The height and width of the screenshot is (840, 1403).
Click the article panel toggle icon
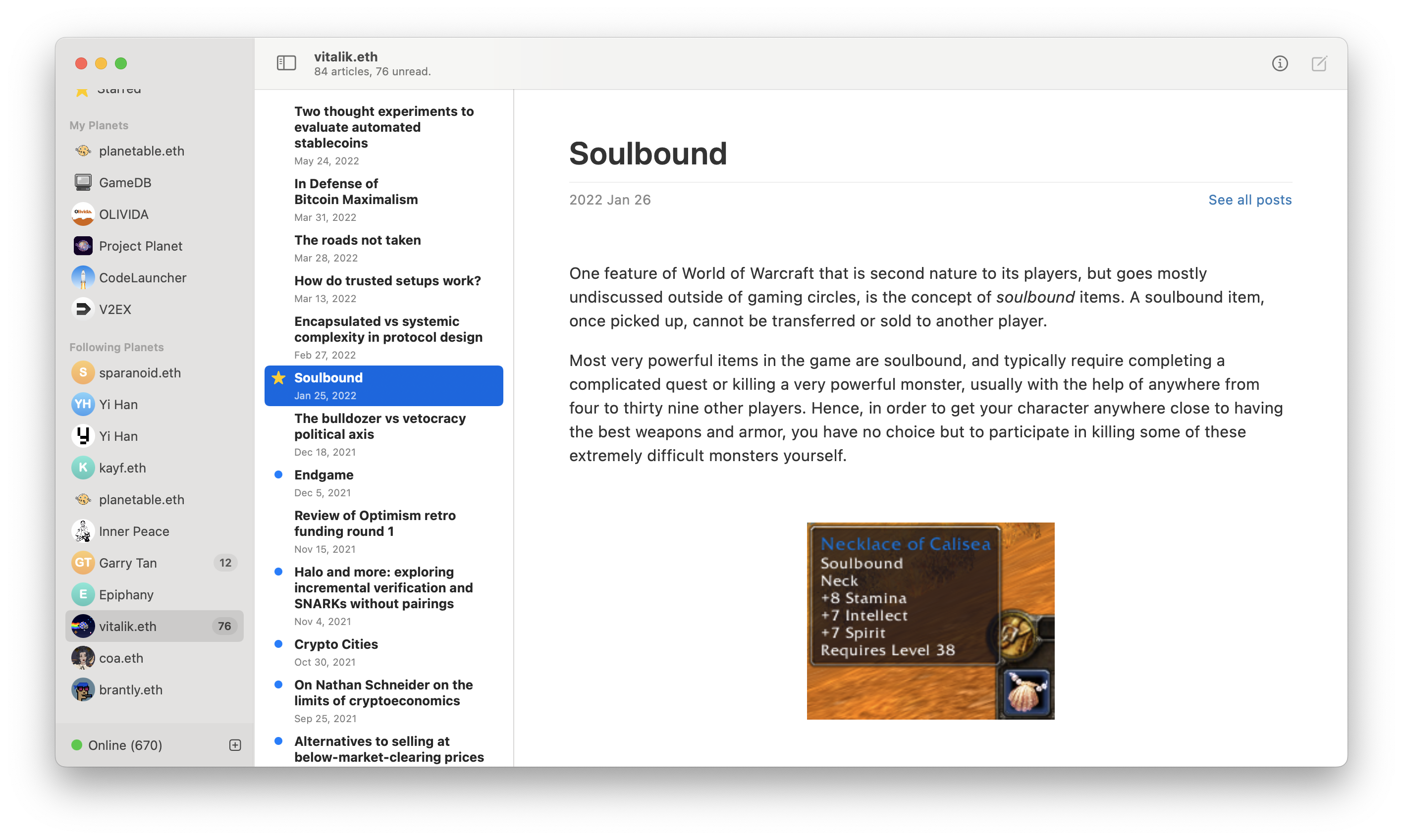286,63
